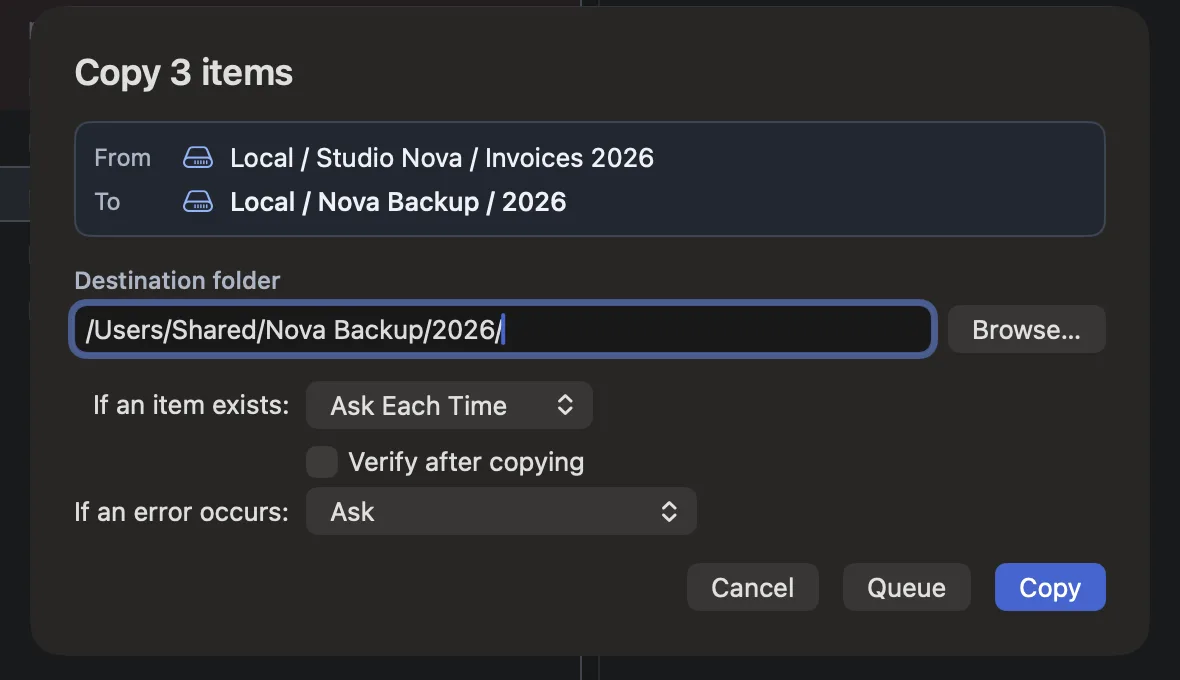The height and width of the screenshot is (680, 1180).
Task: Open the If an error occurs dropdown
Action: [501, 512]
